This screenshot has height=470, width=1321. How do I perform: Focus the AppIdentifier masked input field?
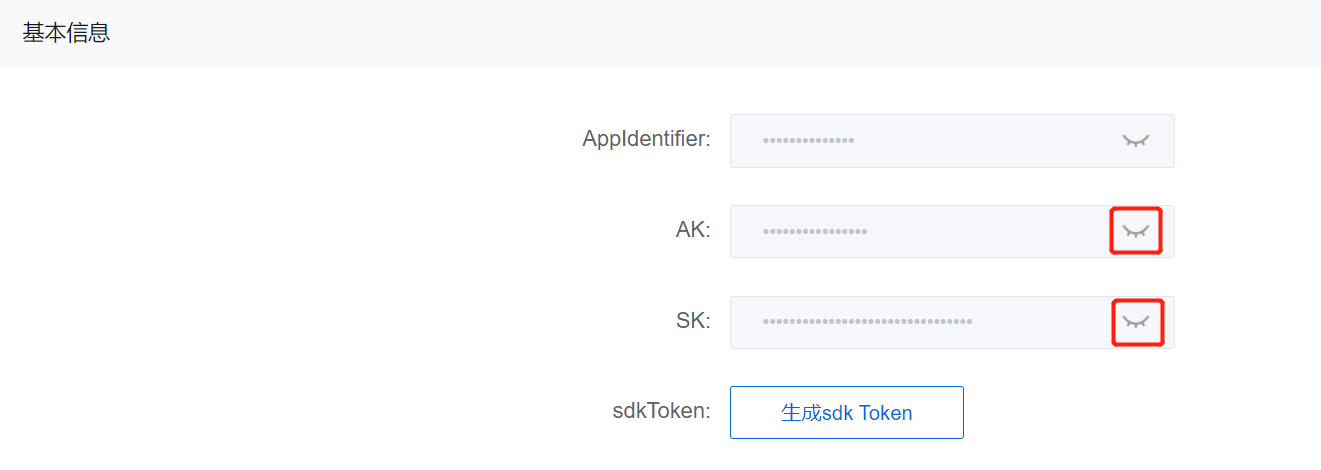click(x=952, y=141)
